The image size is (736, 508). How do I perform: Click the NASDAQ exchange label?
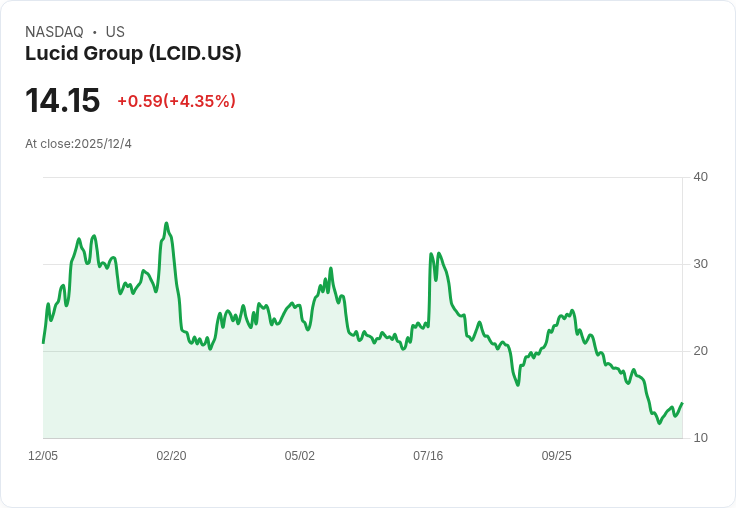pos(54,32)
